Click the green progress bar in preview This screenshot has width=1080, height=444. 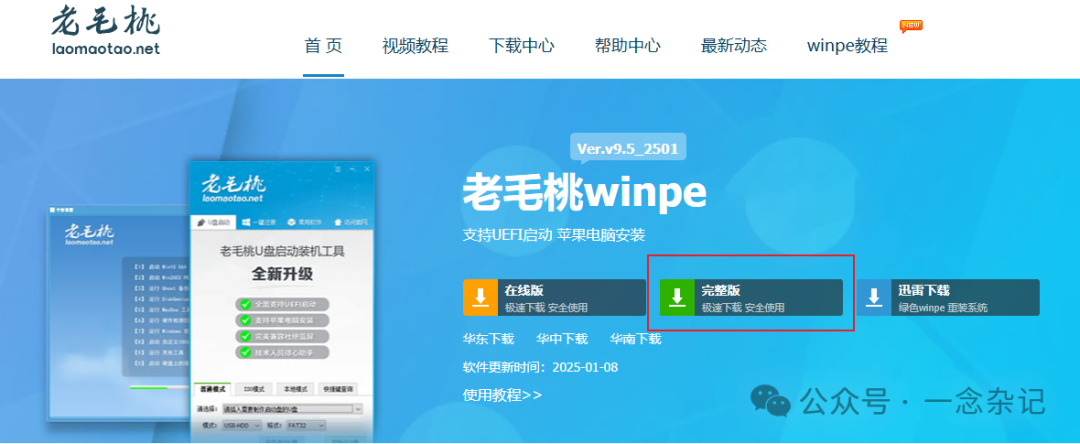pos(148,388)
